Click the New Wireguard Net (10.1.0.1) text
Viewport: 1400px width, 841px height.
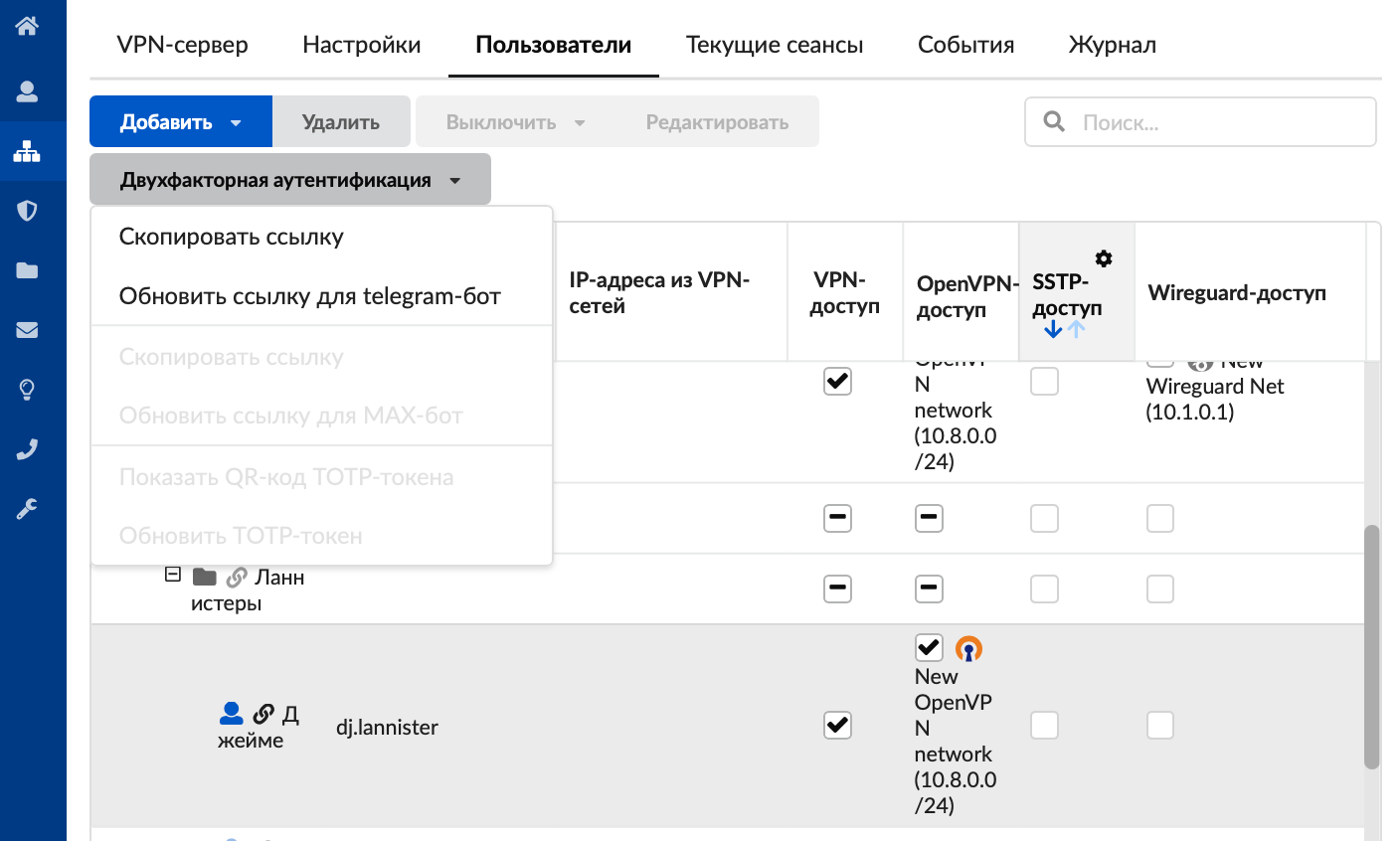[x=1215, y=392]
